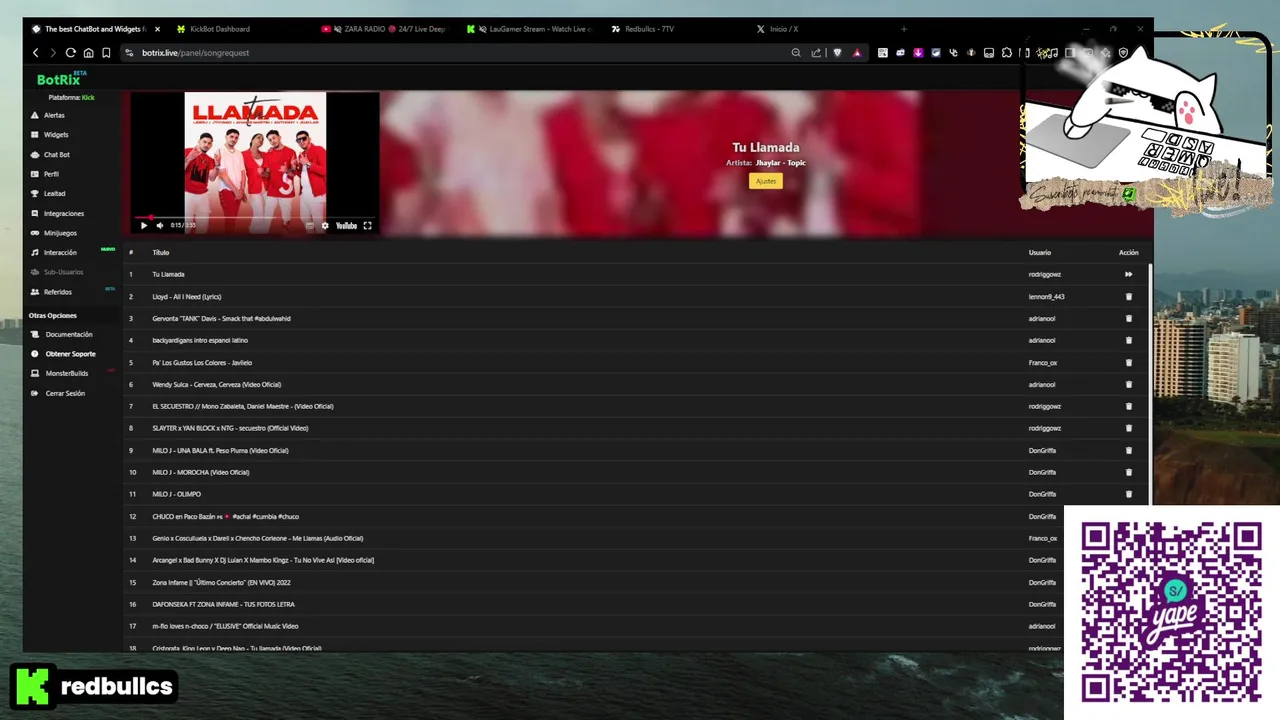Image resolution: width=1280 pixels, height=720 pixels.
Task: Delete MILO J - MOROCHA entry
Action: 1128,472
